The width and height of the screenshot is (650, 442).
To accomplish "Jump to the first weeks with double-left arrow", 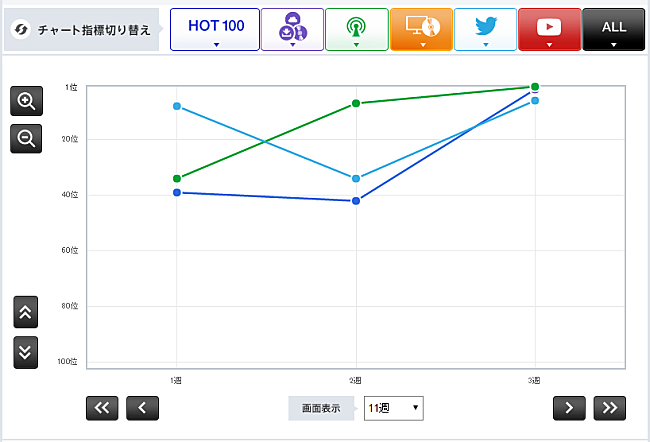I will [x=102, y=407].
